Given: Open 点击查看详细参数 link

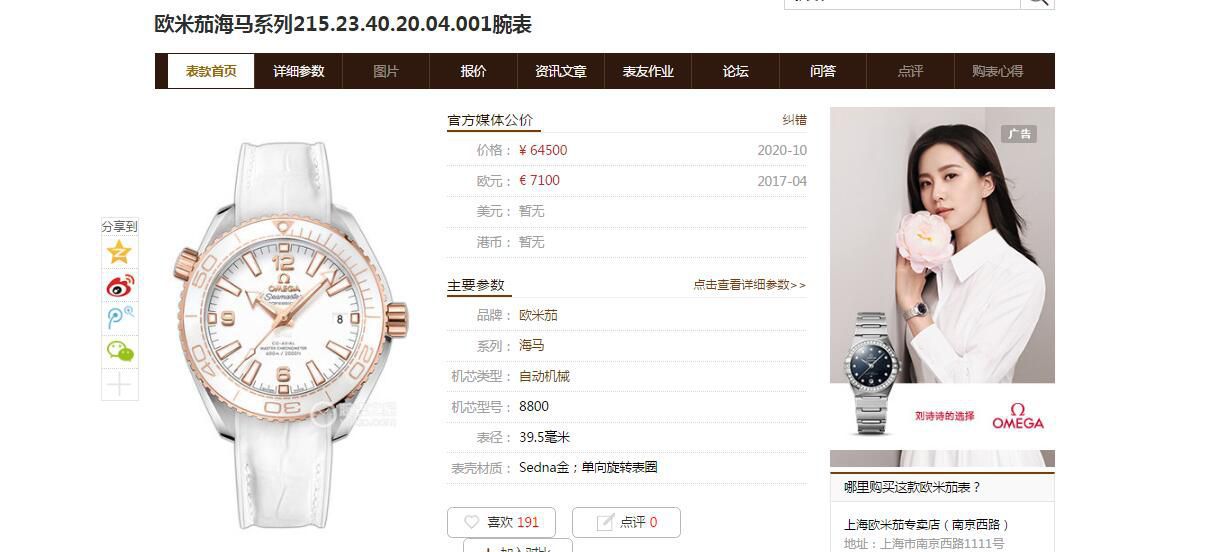Looking at the screenshot, I should 749,285.
